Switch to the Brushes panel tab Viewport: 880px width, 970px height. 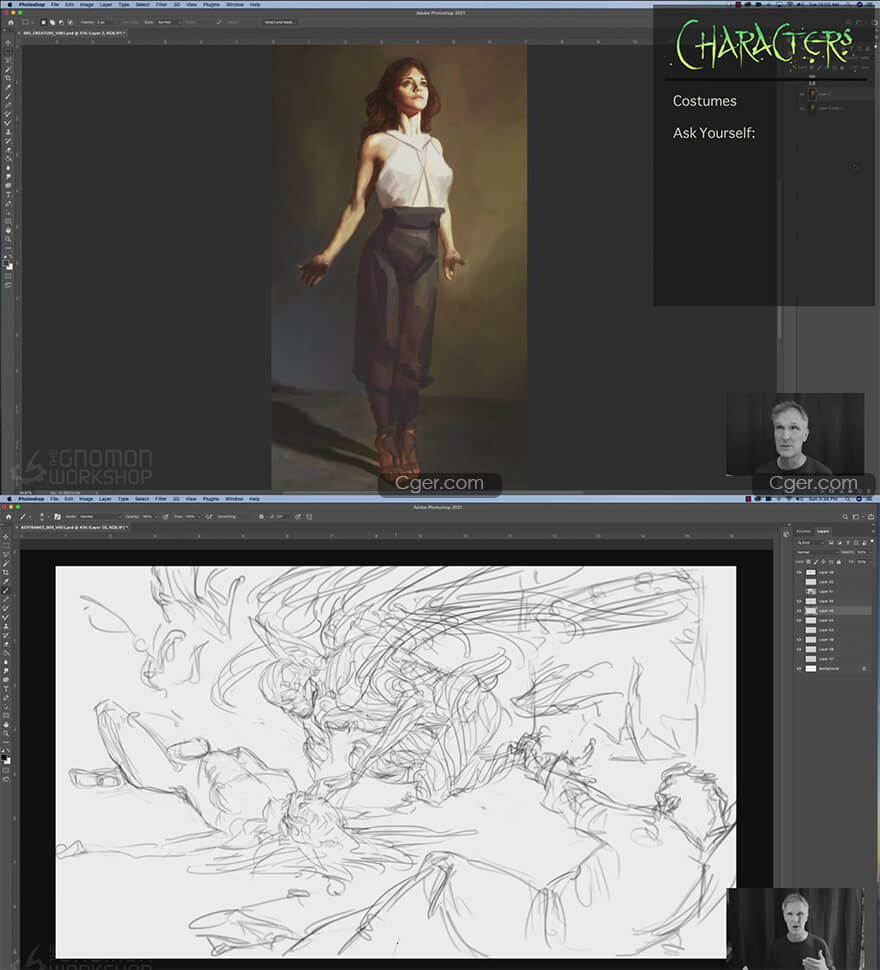tap(804, 531)
